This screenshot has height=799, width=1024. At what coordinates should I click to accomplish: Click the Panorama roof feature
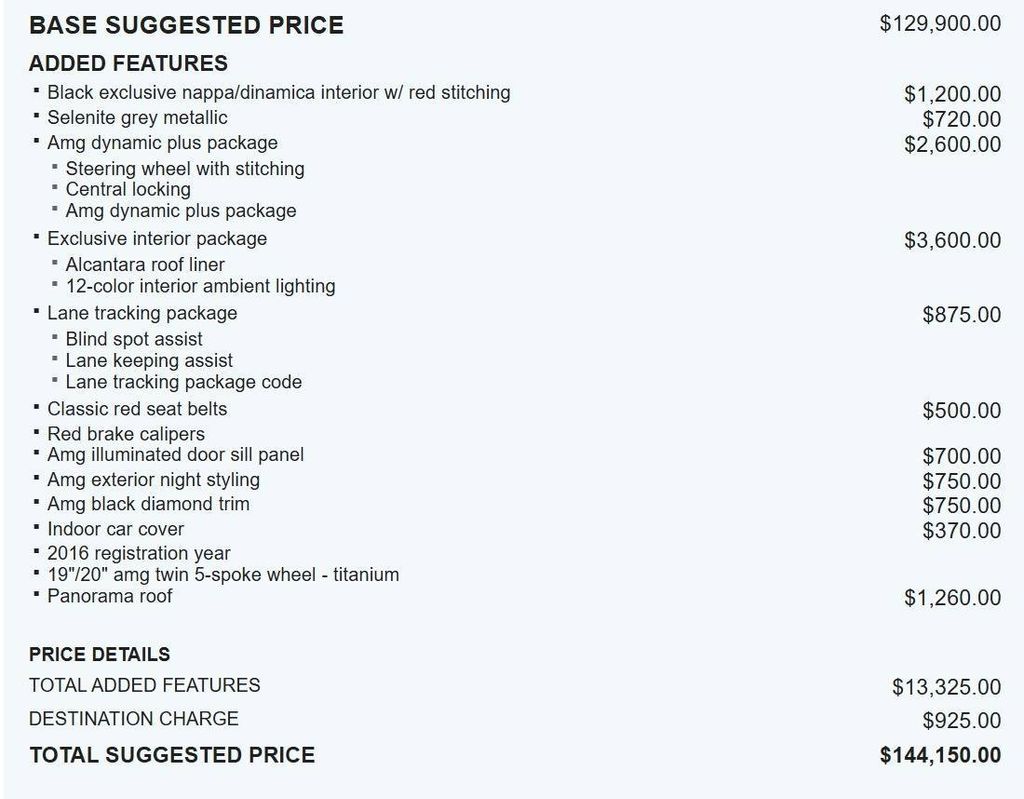click(110, 596)
